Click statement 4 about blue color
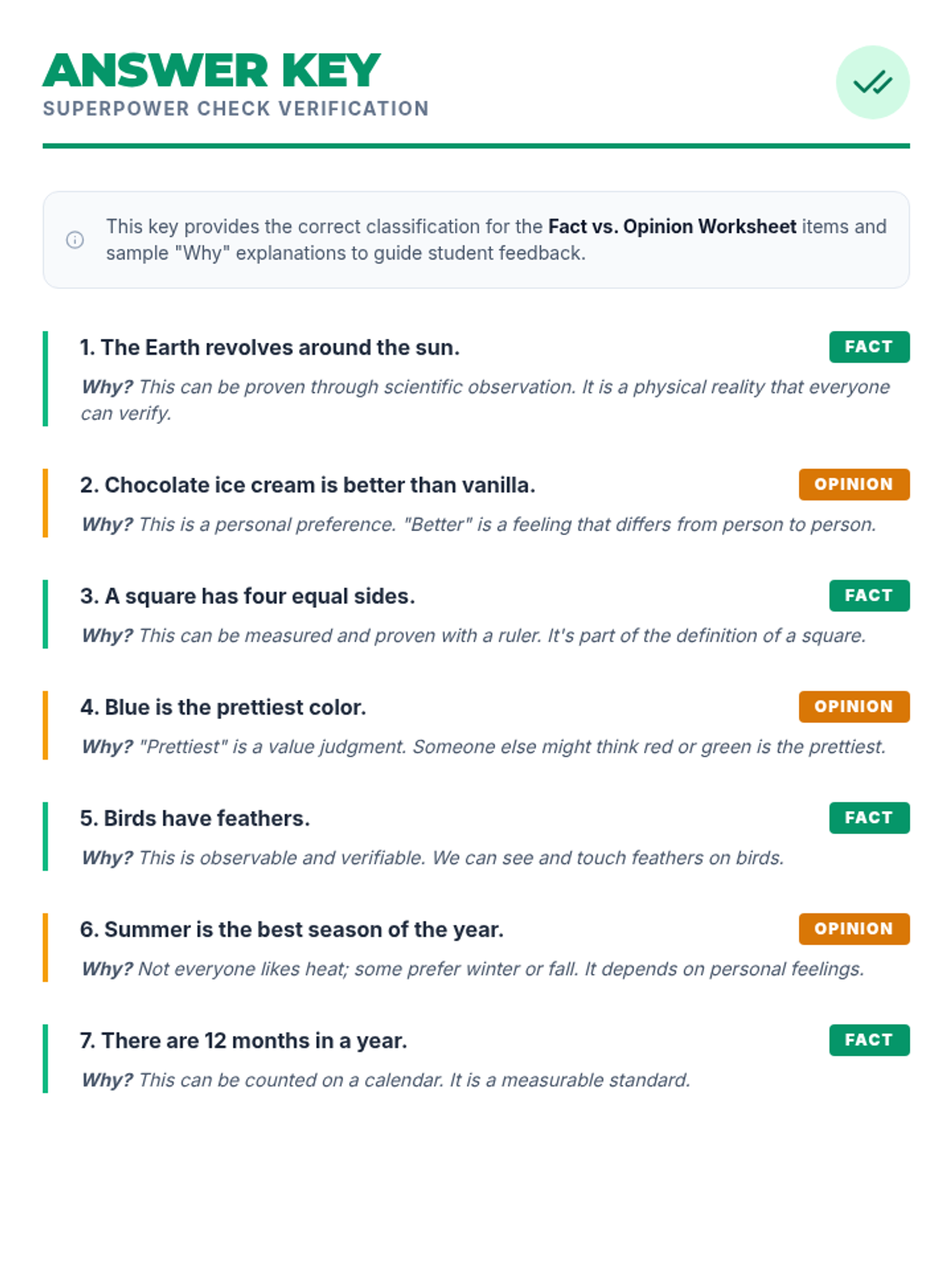Viewport: 952px width, 1270px height. tap(223, 707)
